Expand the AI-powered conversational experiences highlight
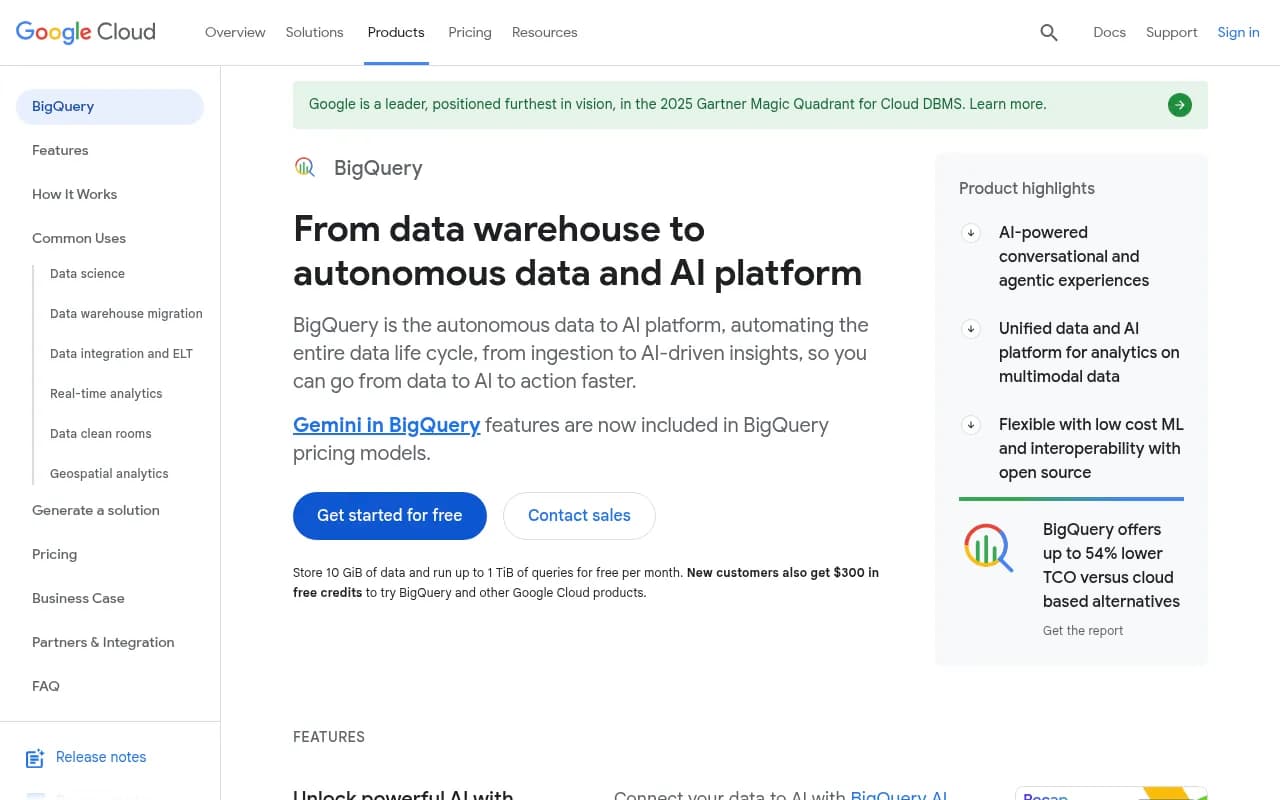The height and width of the screenshot is (800, 1280). pyautogui.click(x=971, y=233)
